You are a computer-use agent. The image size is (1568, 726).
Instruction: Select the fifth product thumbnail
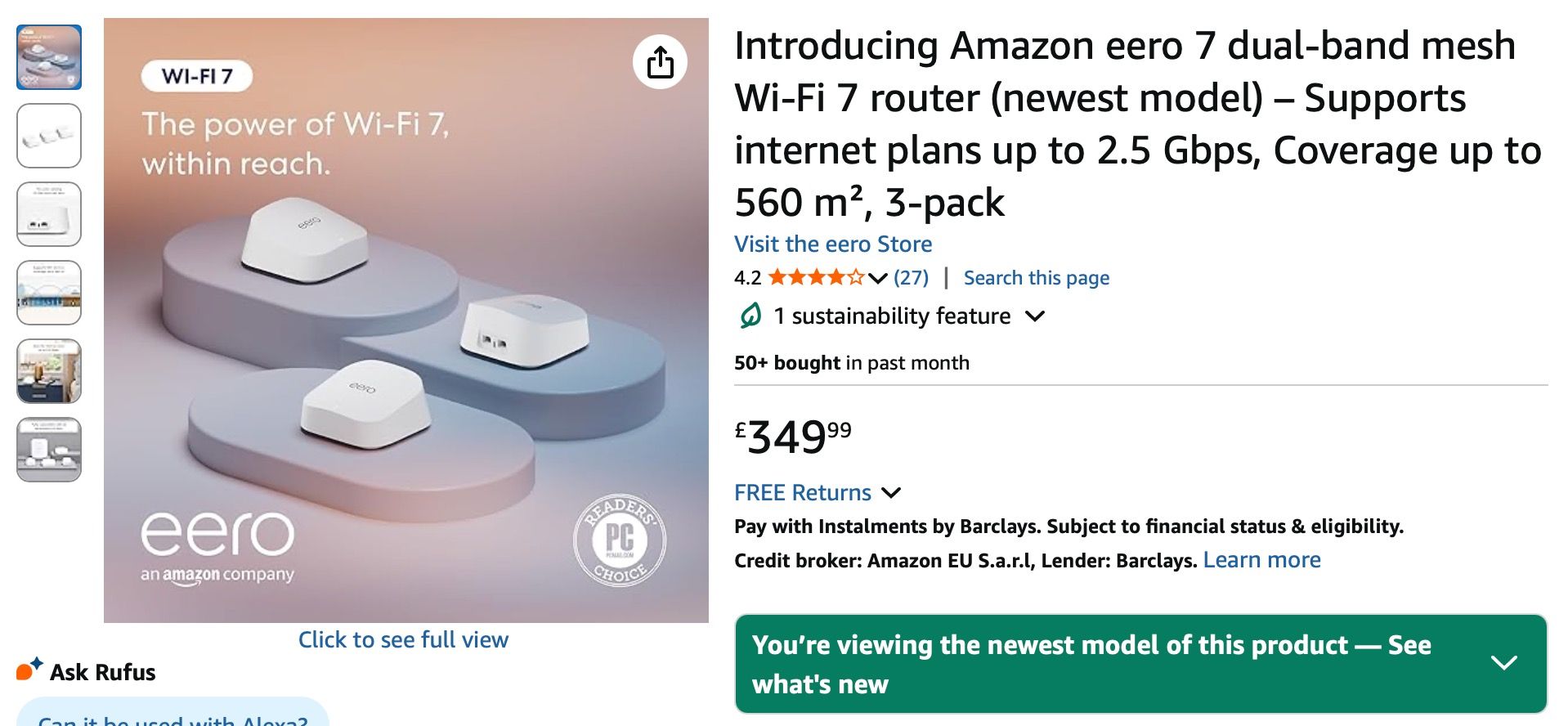click(49, 371)
